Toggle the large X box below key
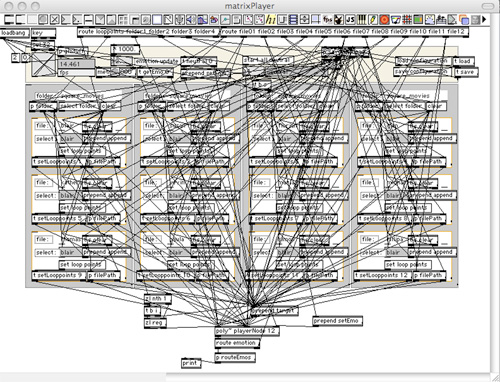This screenshot has width=500, height=382. 43,64
